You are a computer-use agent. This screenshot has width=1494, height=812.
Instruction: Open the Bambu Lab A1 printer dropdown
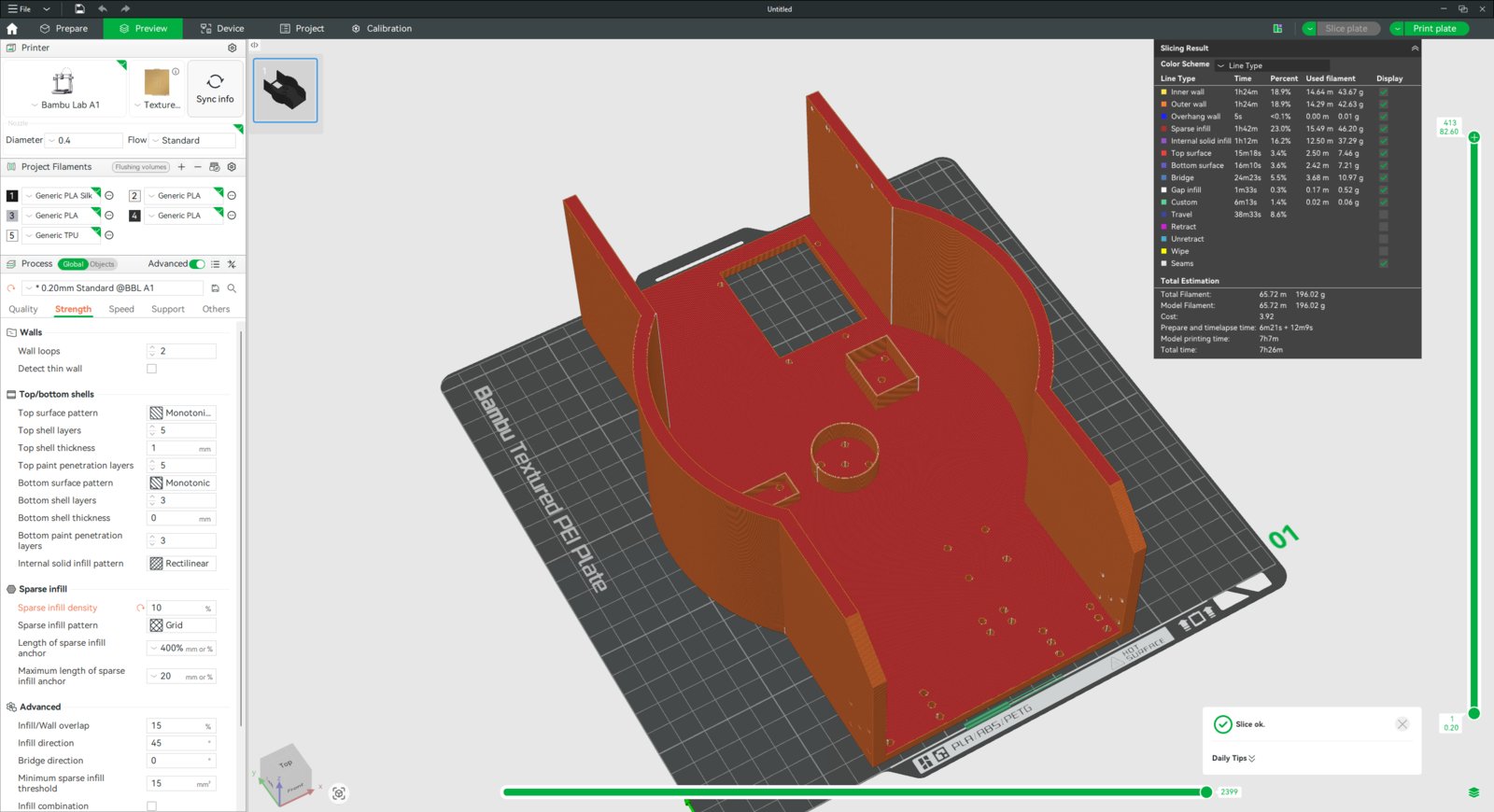(x=64, y=105)
